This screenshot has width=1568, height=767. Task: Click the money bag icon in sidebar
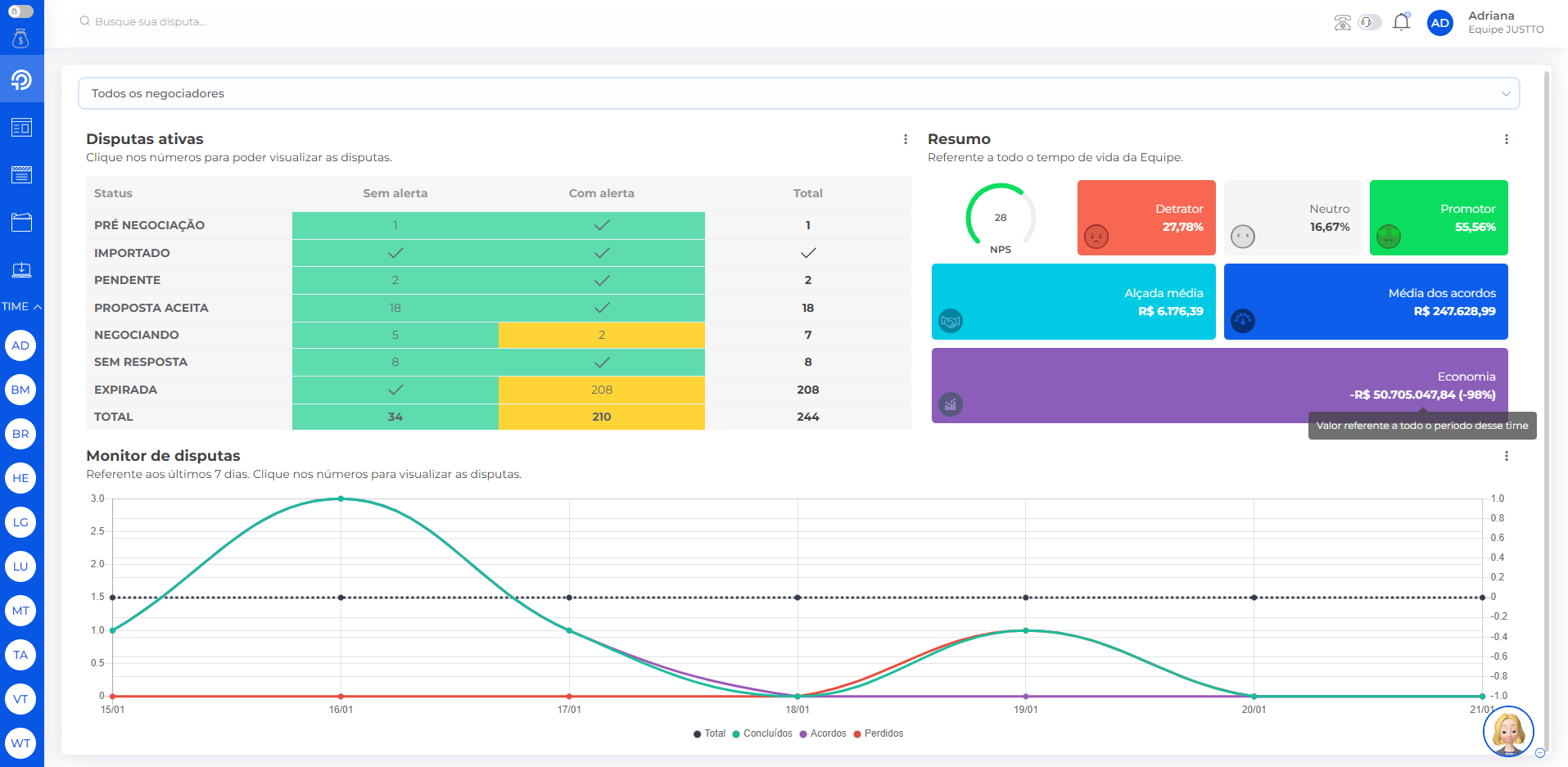tap(21, 38)
